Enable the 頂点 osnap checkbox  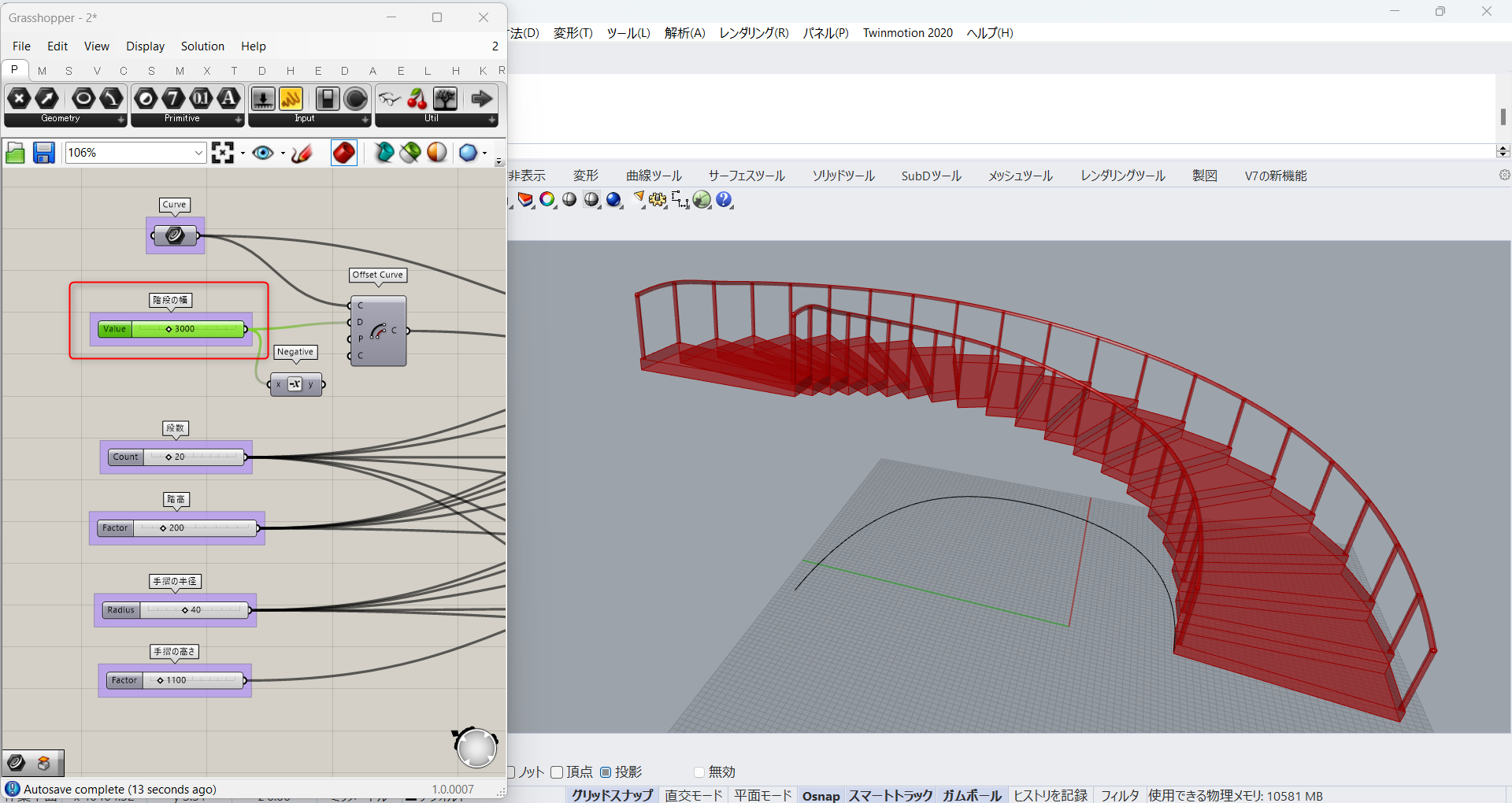(x=557, y=772)
